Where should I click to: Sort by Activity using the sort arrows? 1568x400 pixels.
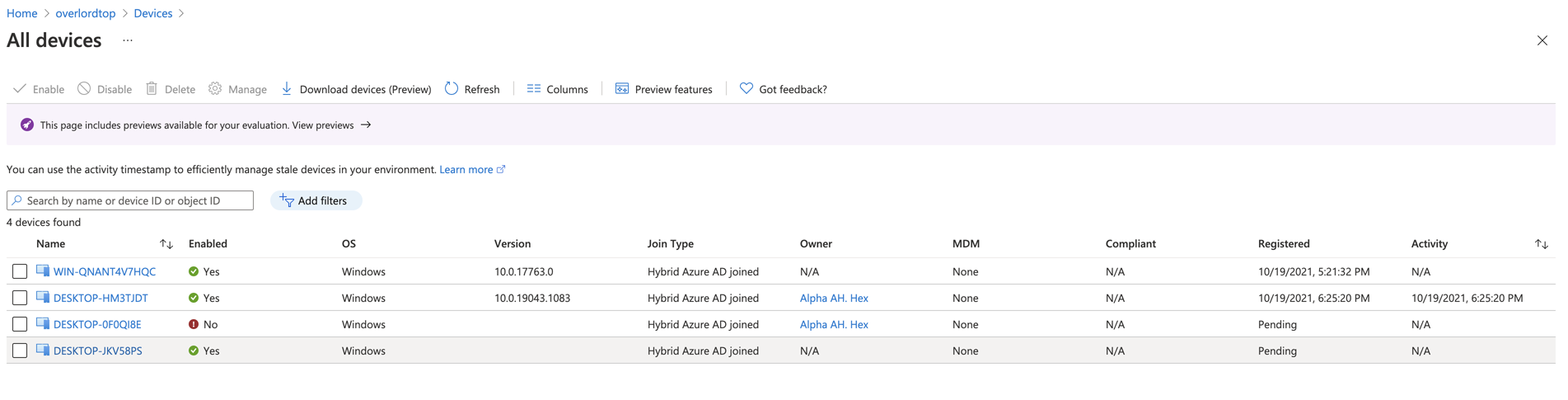(1541, 244)
